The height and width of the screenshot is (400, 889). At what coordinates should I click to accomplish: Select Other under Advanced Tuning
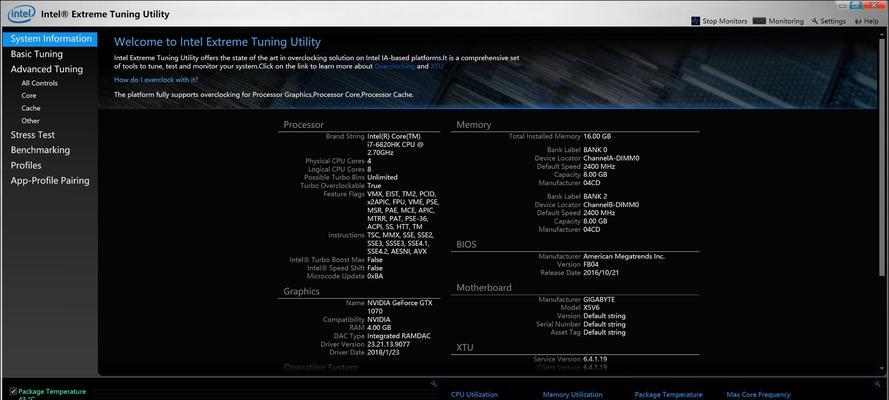(x=31, y=121)
